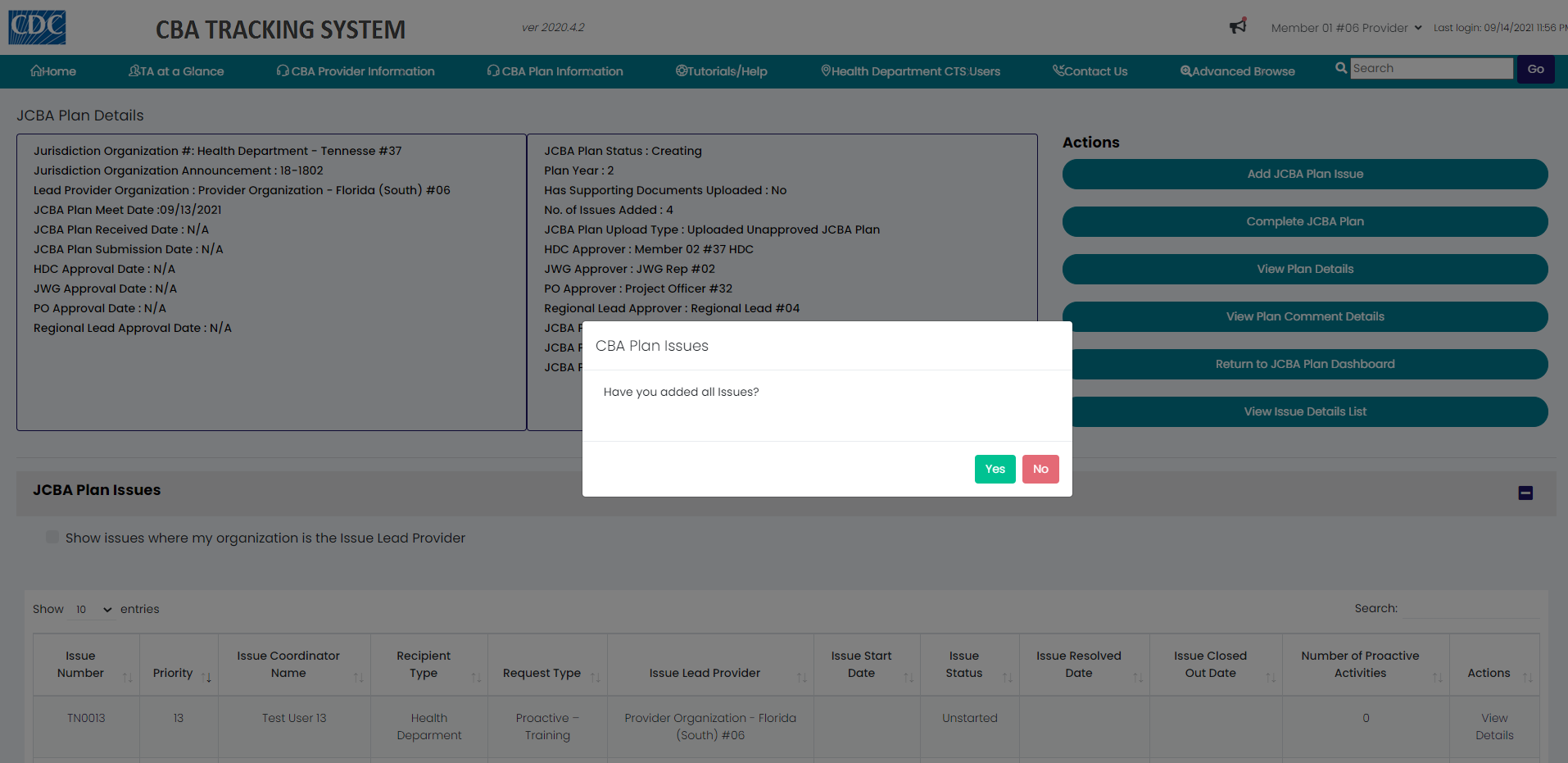This screenshot has height=763, width=1568.
Task: Sort by Issue Status column arrows
Action: [x=1007, y=677]
